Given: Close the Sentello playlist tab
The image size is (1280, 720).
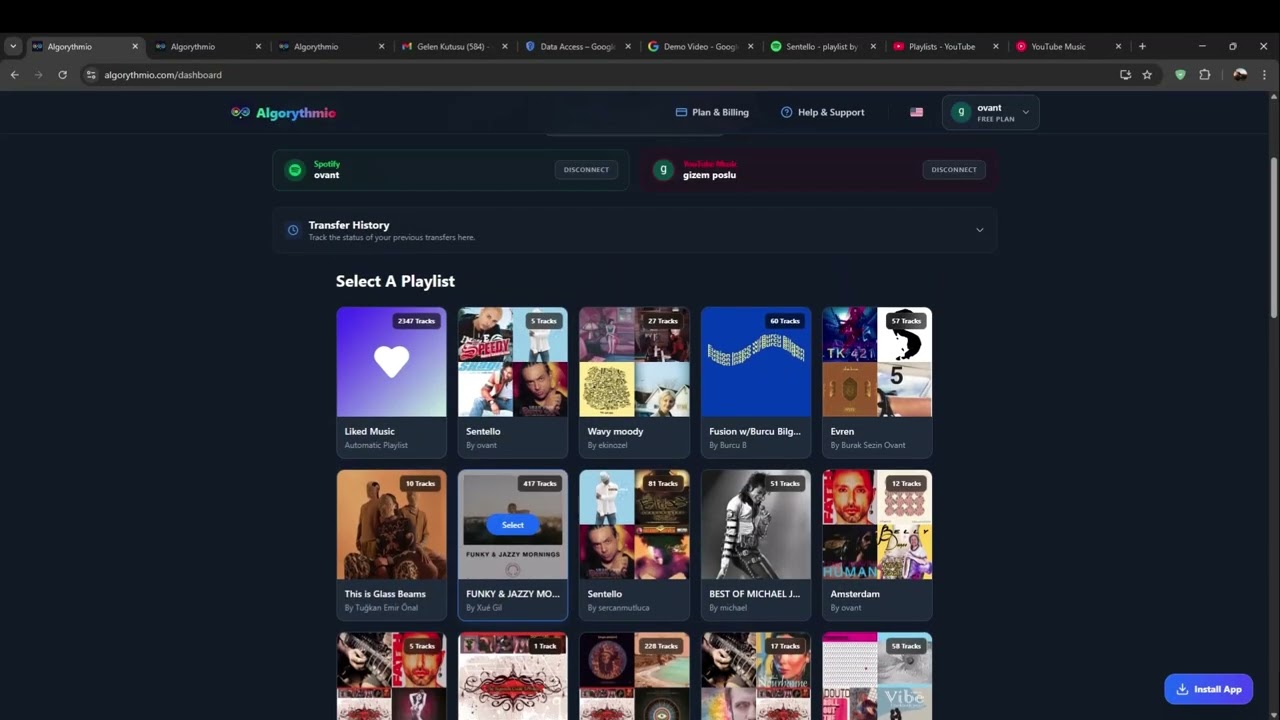Looking at the screenshot, I should point(872,46).
